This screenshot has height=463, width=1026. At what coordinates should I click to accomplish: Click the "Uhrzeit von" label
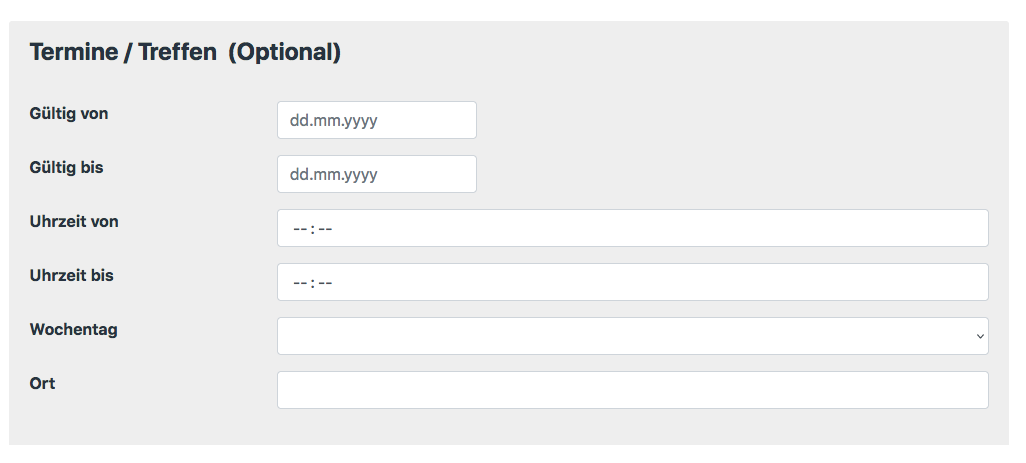point(74,222)
